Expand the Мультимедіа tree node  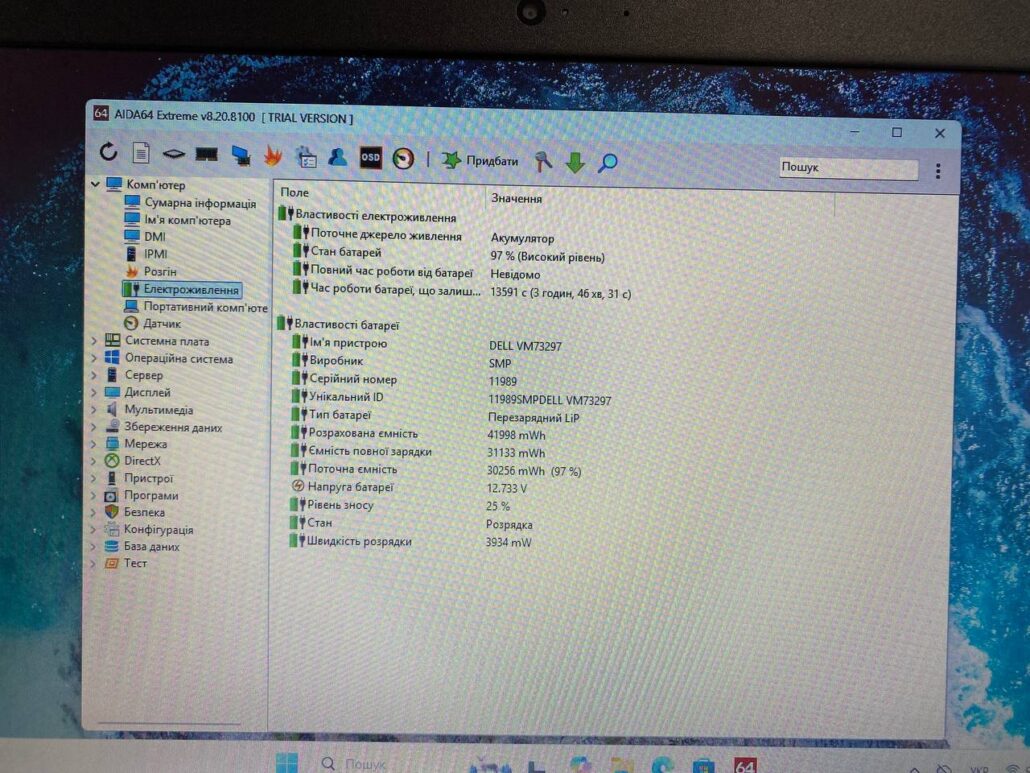click(94, 410)
